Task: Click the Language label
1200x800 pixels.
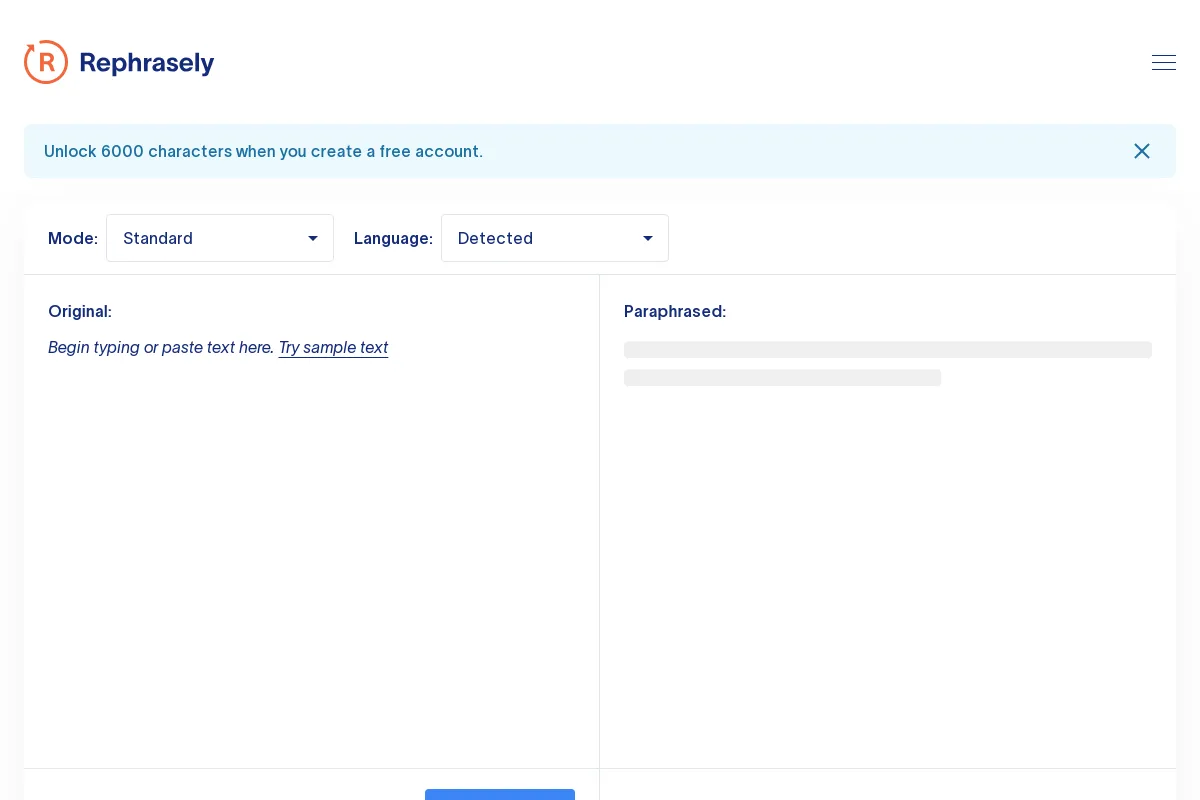Action: coord(393,238)
